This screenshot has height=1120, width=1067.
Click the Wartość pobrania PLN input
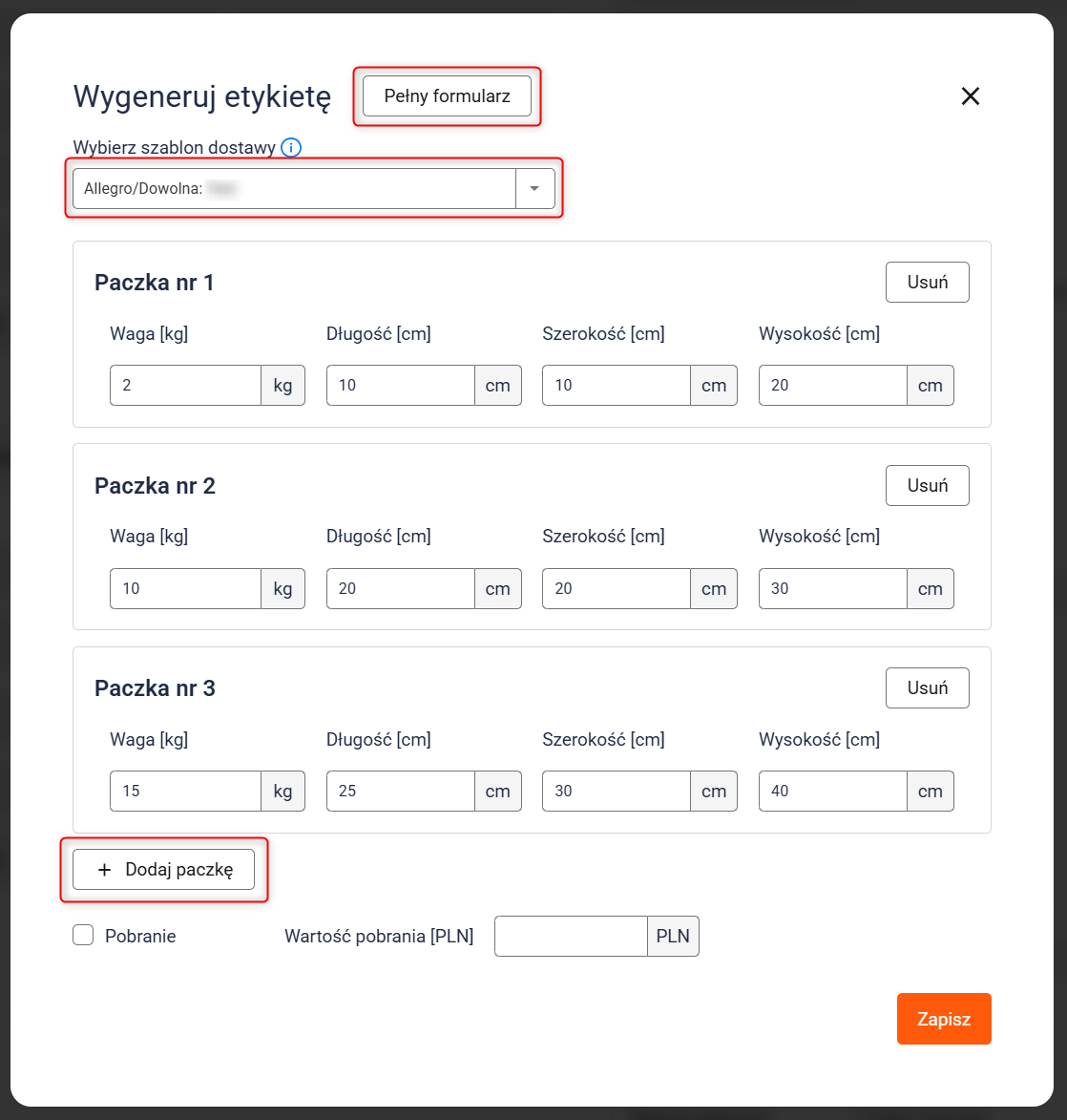(571, 937)
